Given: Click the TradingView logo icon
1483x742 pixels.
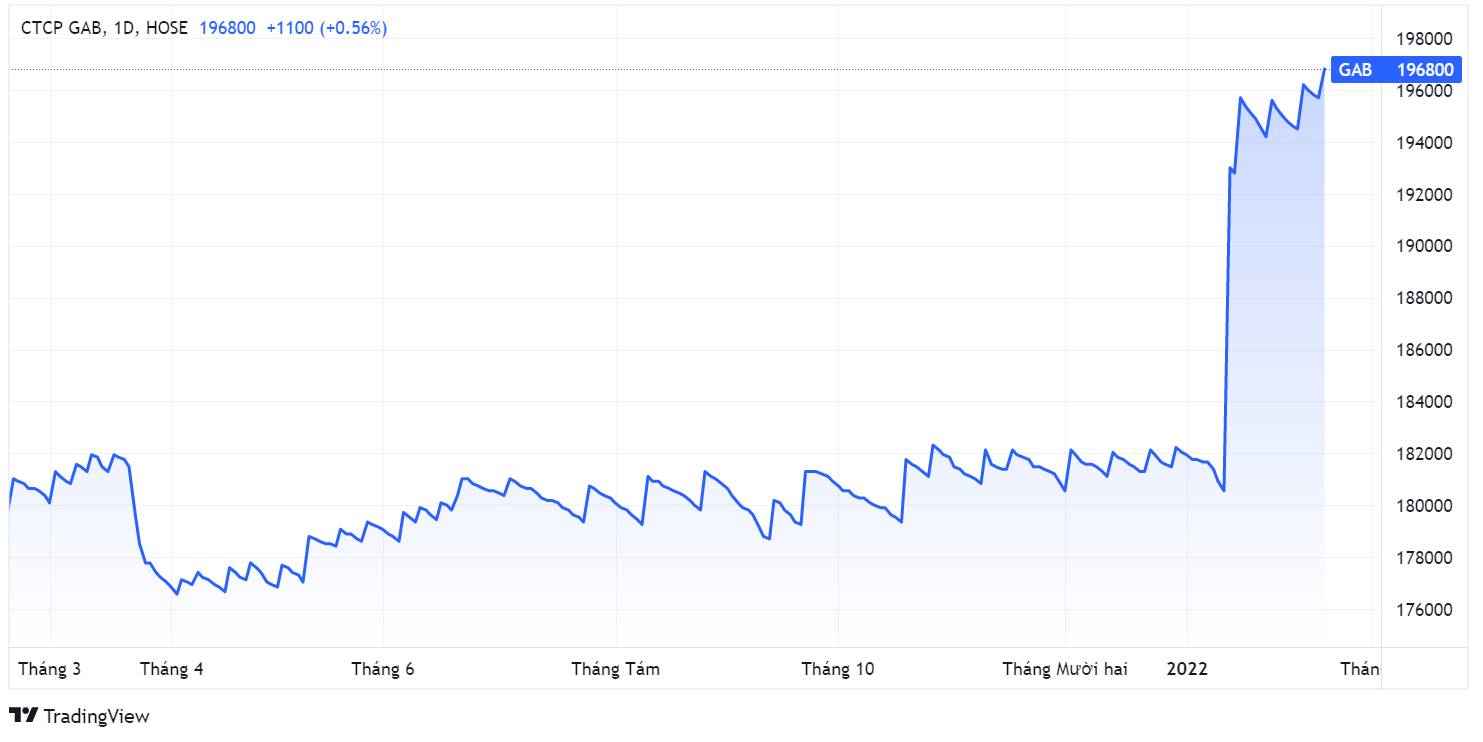Looking at the screenshot, I should click(x=24, y=716).
